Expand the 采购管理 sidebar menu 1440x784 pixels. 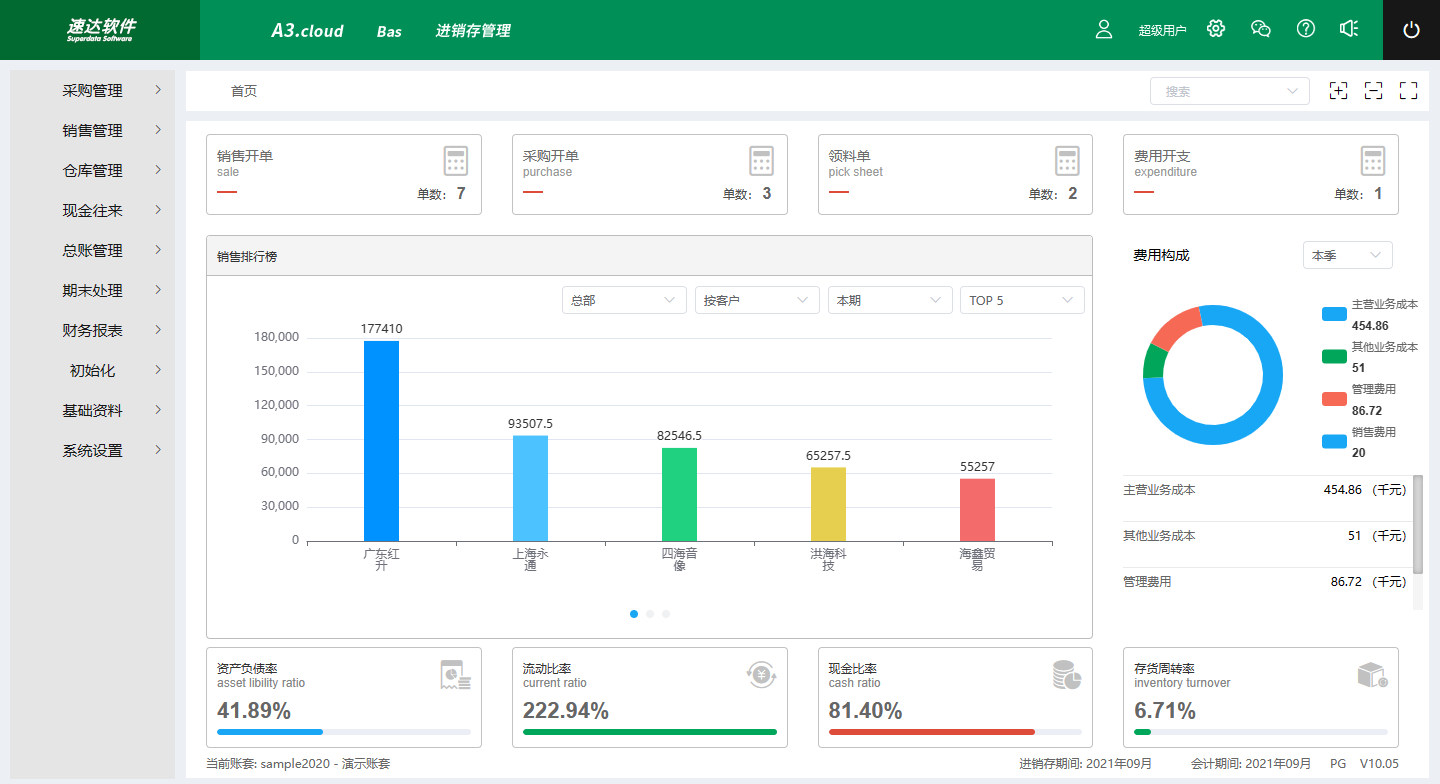tap(91, 90)
